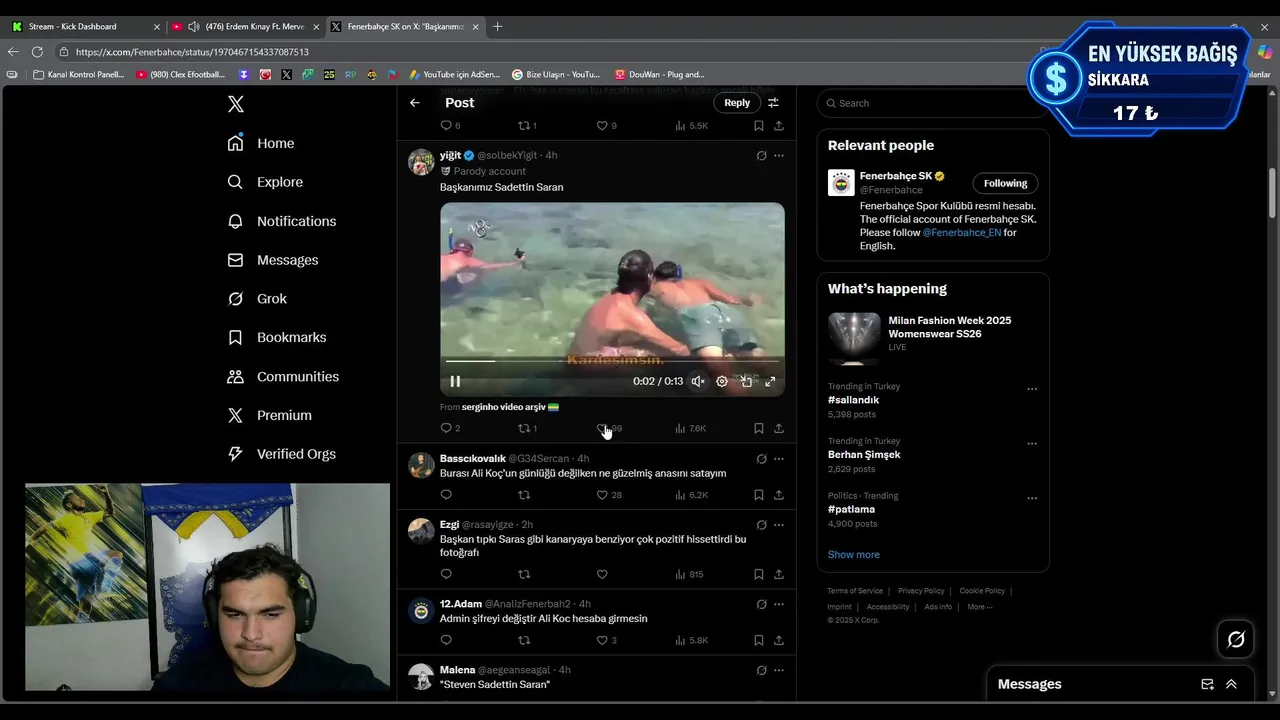Open more options on Malena's reply
1280x720 pixels.
tap(778, 670)
